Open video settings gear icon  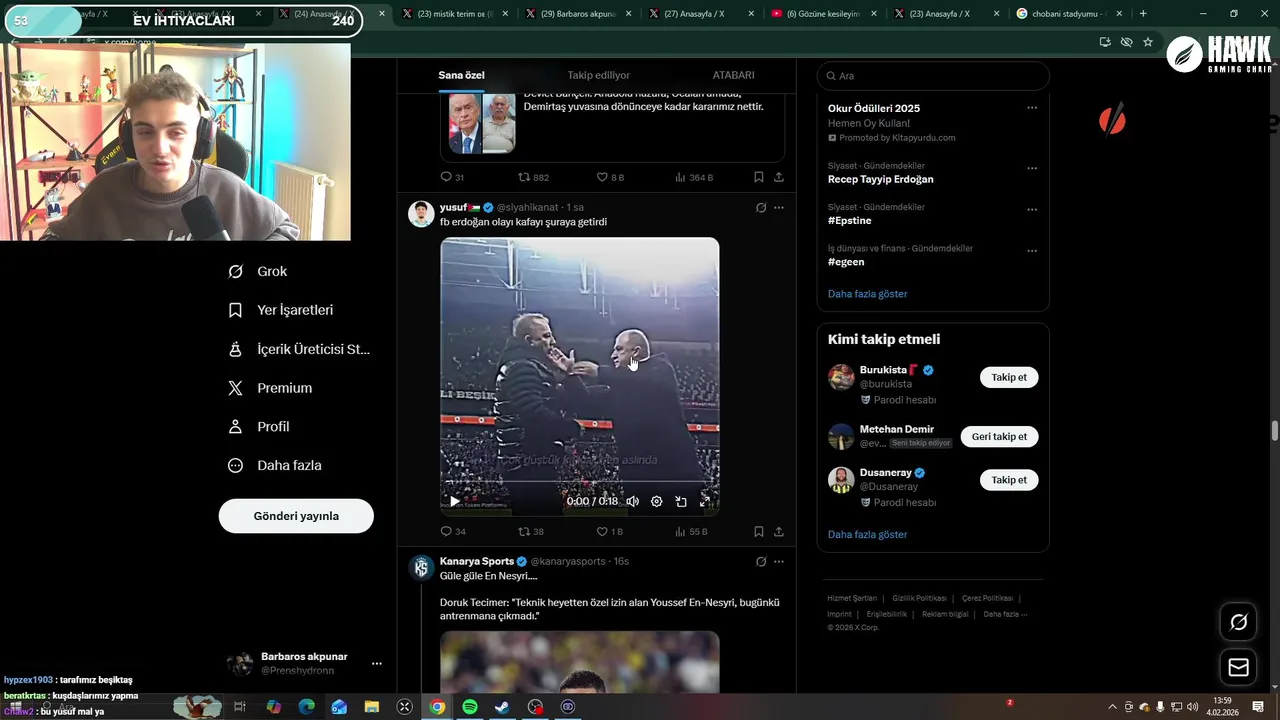656,501
